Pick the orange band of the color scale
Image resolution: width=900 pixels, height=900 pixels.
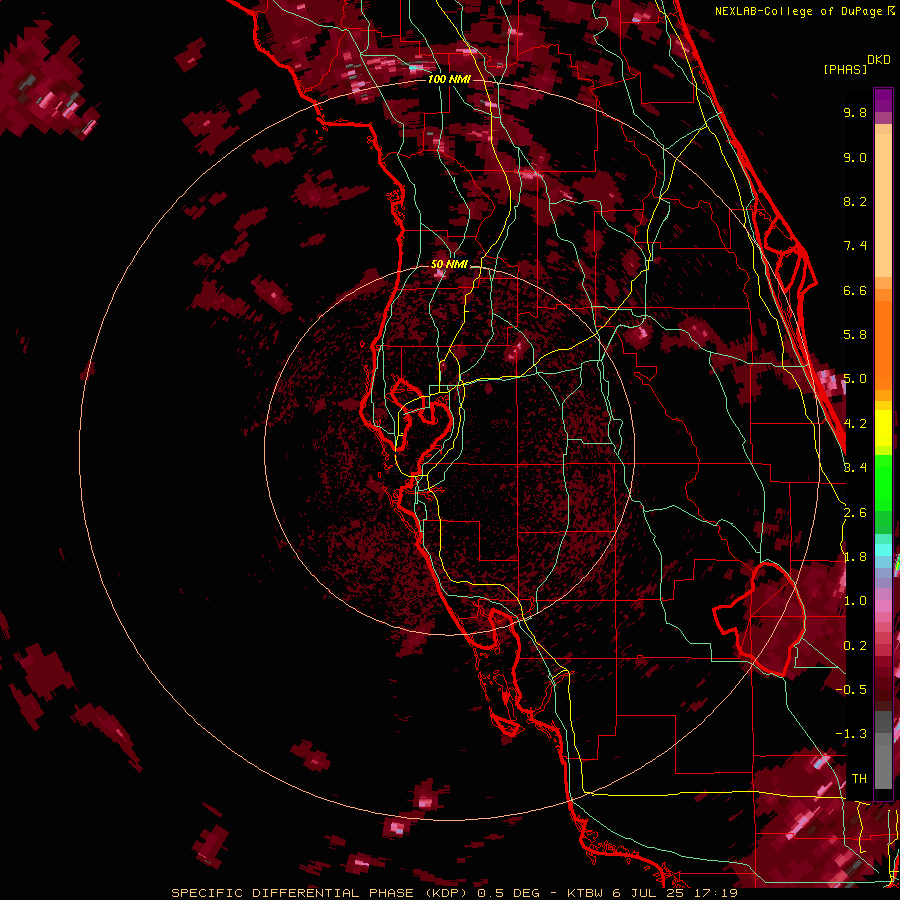point(883,342)
